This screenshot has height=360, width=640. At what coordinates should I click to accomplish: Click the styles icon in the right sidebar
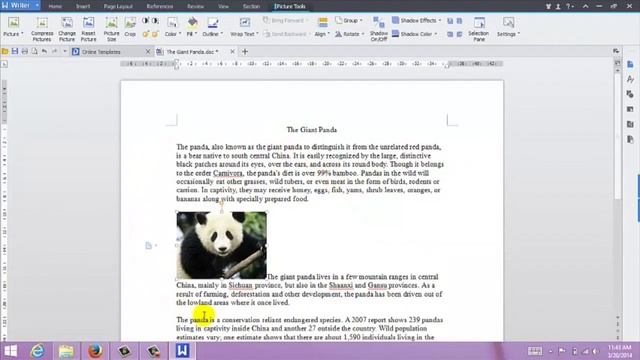point(630,79)
